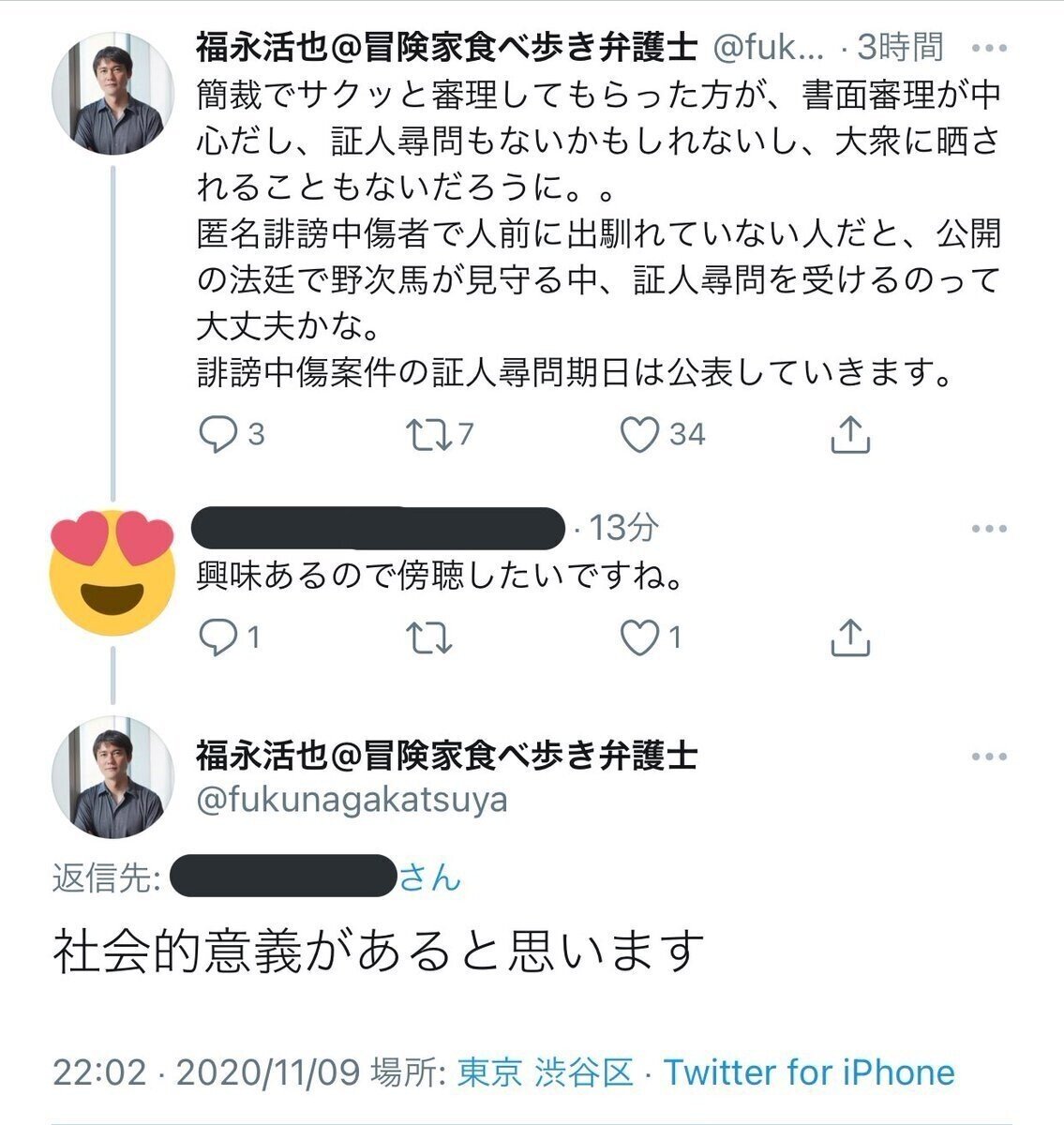Like the reply tweet with the heart icon
Viewport: 1064px width, 1125px height.
click(642, 638)
